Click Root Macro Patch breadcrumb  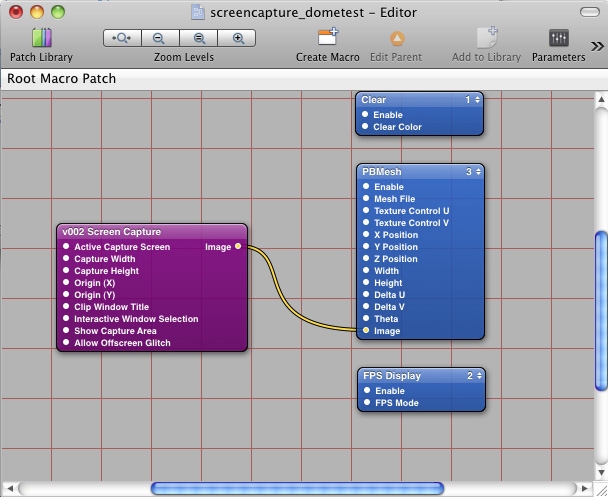click(62, 79)
